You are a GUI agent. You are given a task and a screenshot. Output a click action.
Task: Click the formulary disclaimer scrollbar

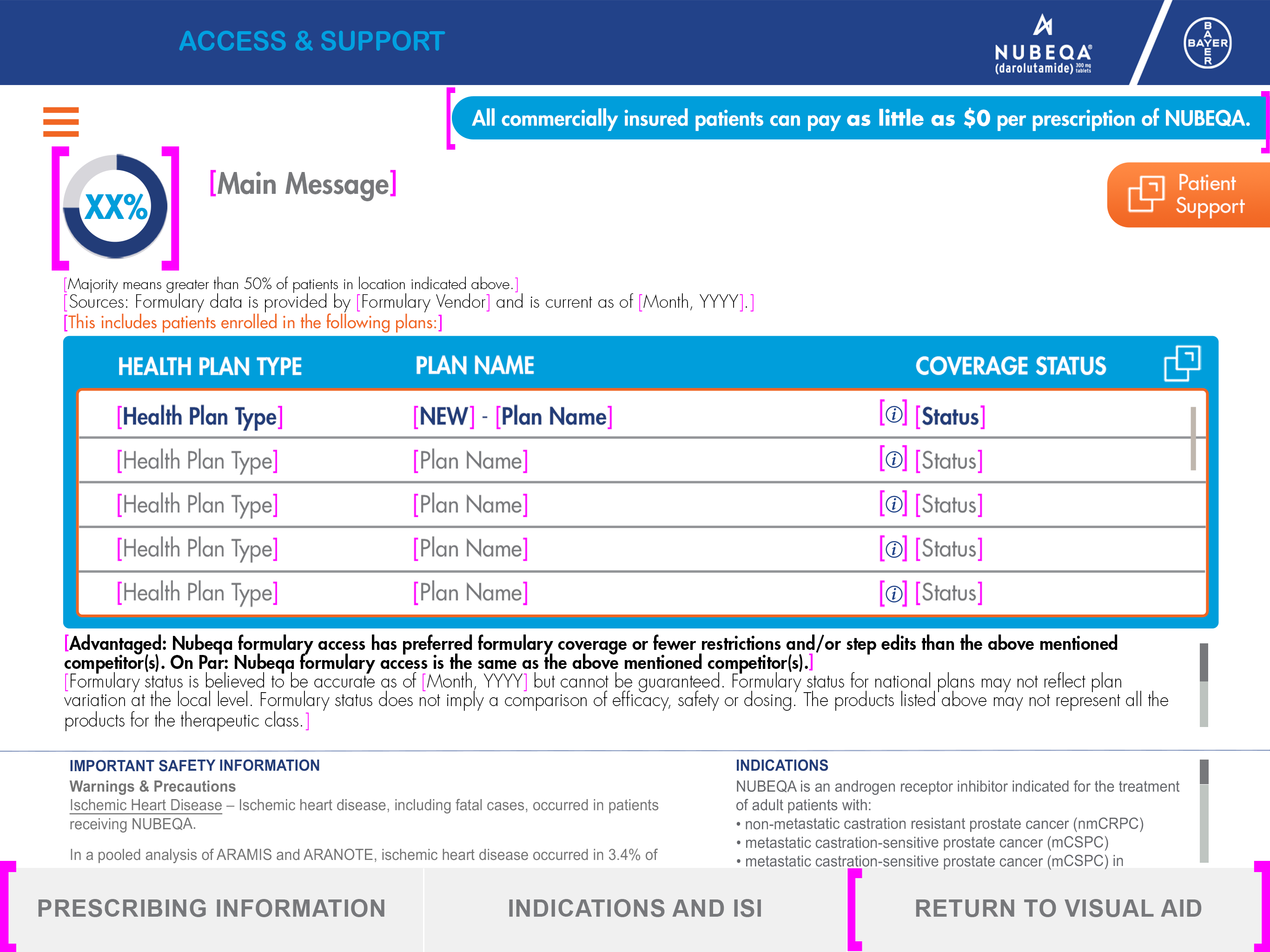pyautogui.click(x=1204, y=684)
